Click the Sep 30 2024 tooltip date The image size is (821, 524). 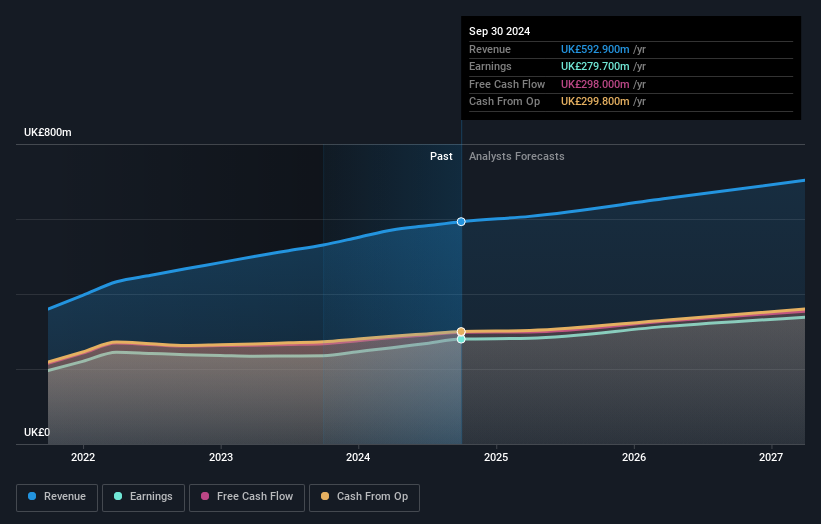[500, 31]
